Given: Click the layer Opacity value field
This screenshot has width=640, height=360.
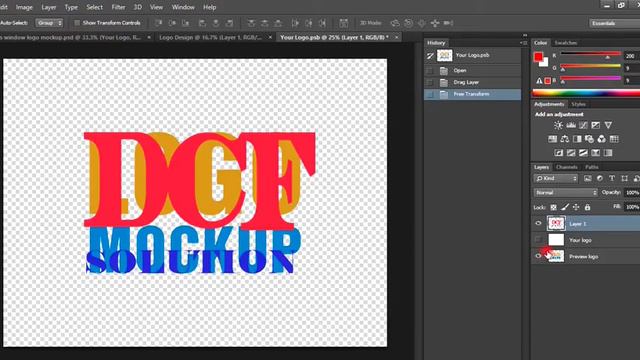Looking at the screenshot, I should pos(632,192).
